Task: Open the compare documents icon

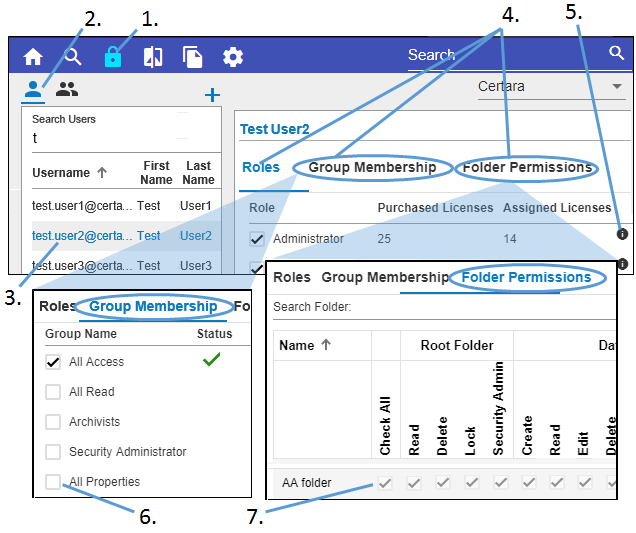Action: (153, 57)
